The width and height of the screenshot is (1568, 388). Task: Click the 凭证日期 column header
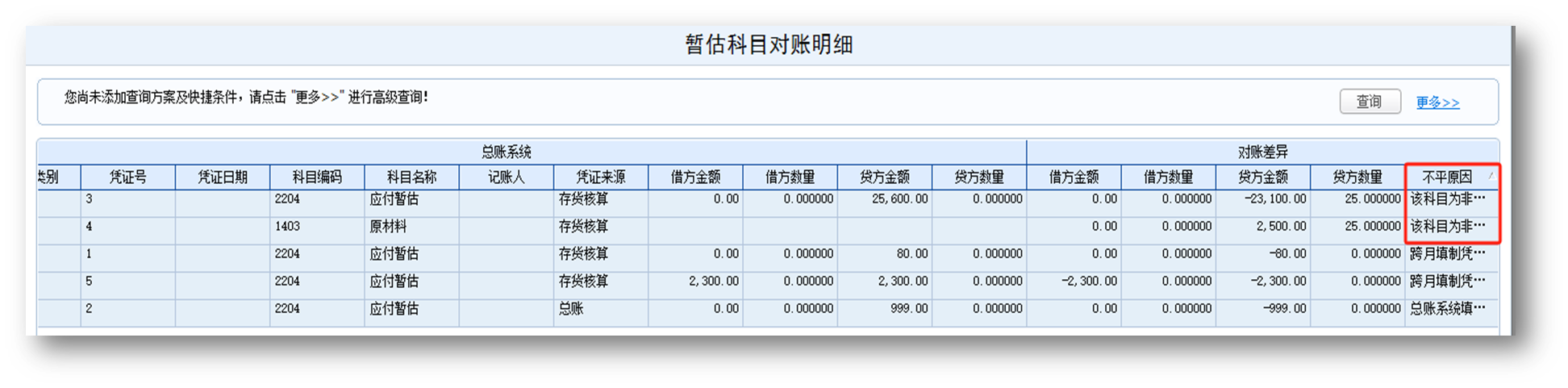pos(223,177)
